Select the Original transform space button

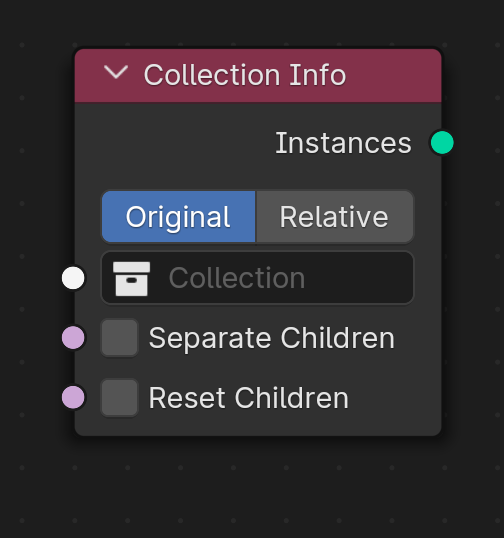tap(178, 217)
